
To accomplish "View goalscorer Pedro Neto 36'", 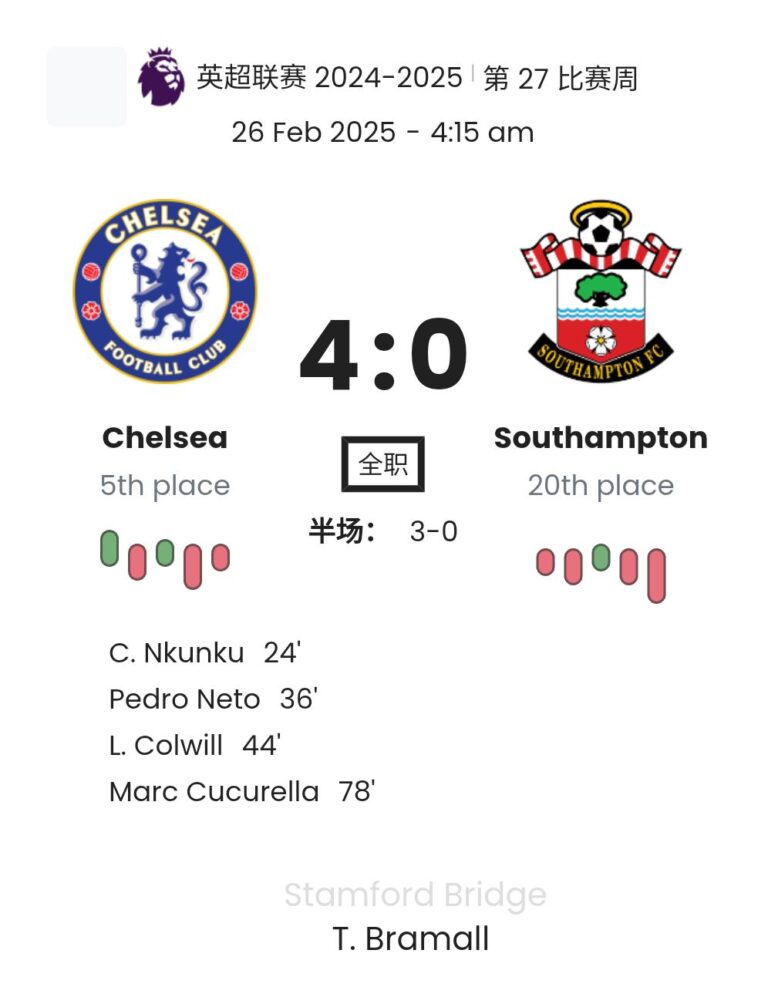I will (213, 699).
